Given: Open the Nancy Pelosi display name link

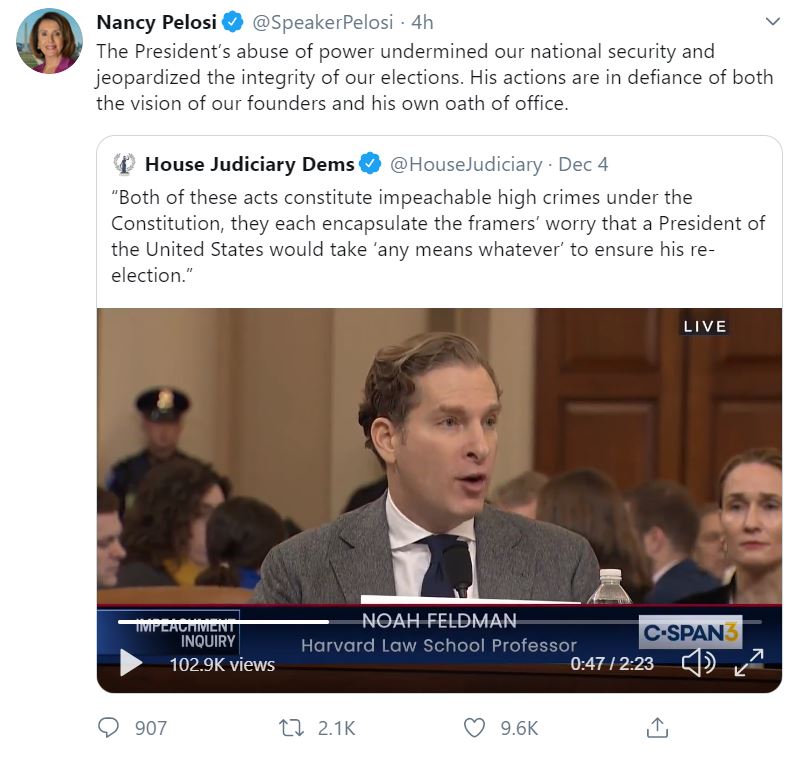Looking at the screenshot, I should coord(157,22).
